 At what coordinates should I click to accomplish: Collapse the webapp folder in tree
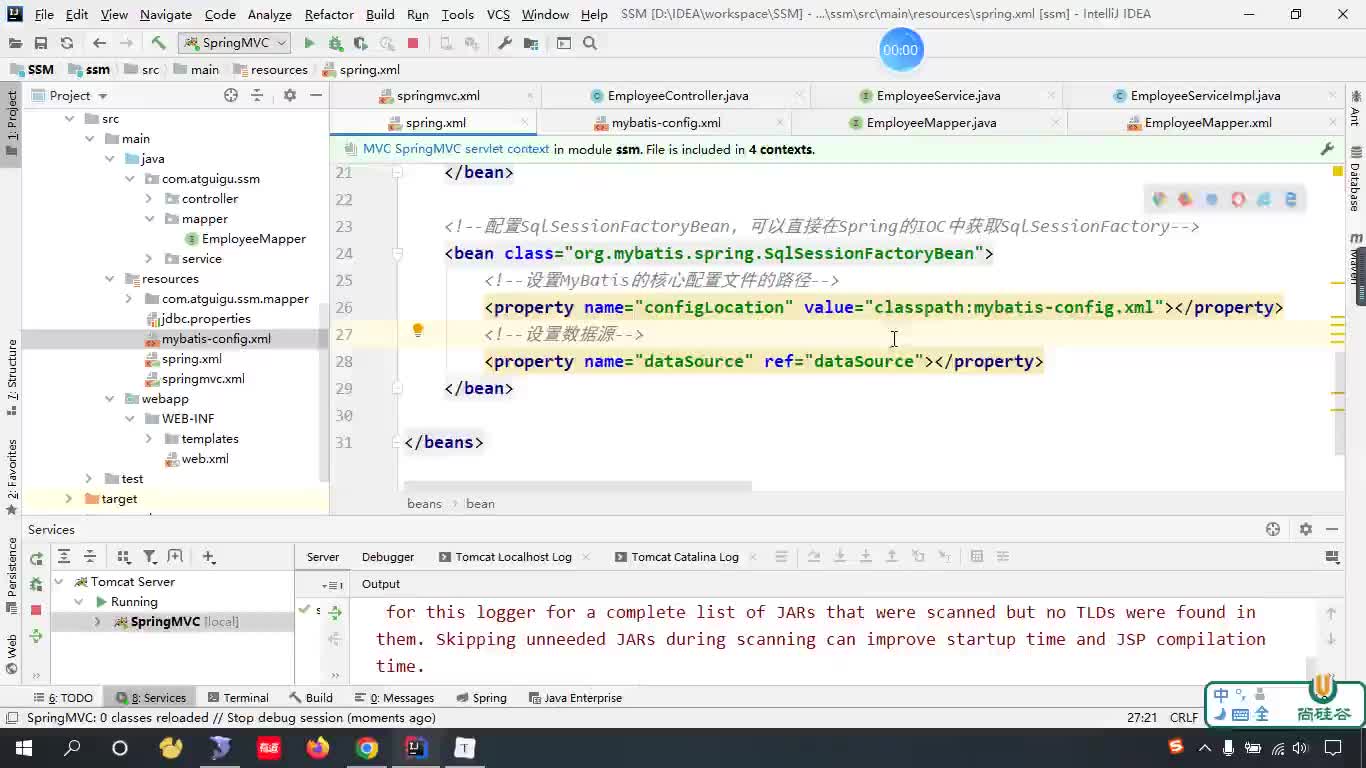pos(110,399)
